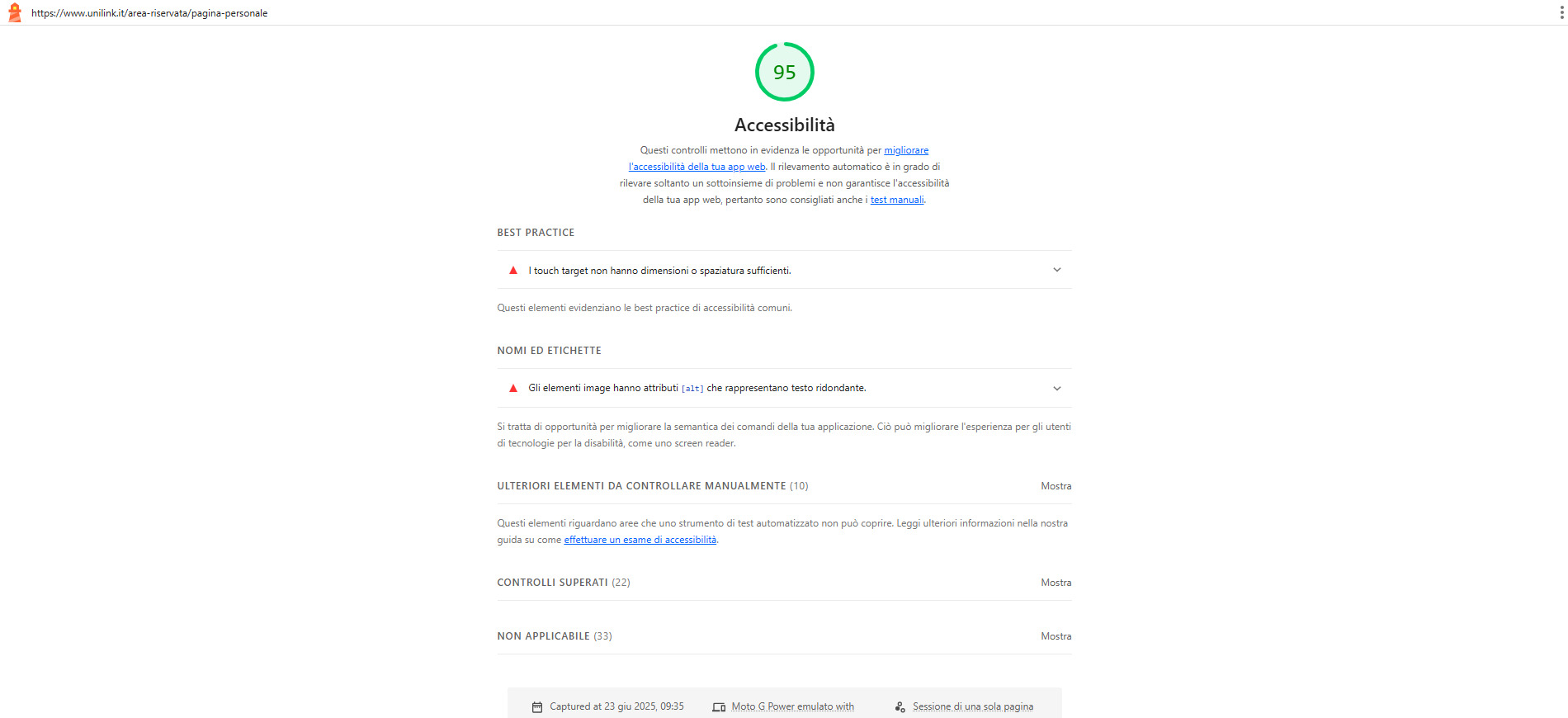
Task: Click the red triangle beside image alt audit
Action: coord(513,388)
